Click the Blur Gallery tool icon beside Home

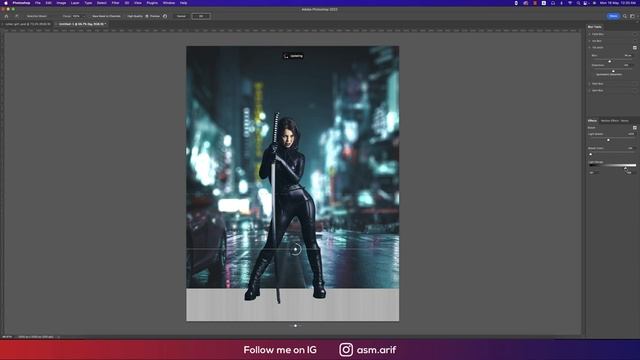tap(17, 16)
